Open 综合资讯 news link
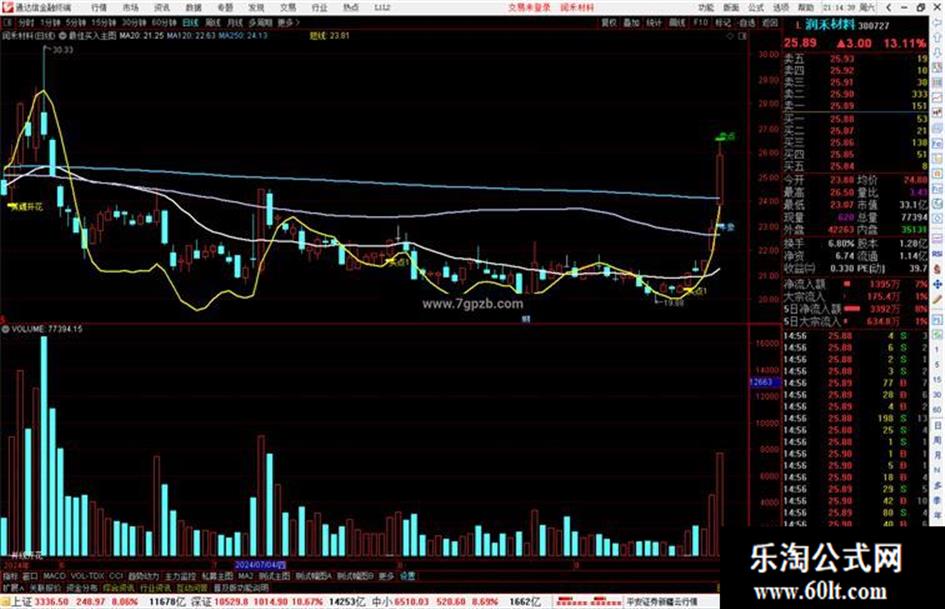This screenshot has height=609, width=945. tap(118, 587)
